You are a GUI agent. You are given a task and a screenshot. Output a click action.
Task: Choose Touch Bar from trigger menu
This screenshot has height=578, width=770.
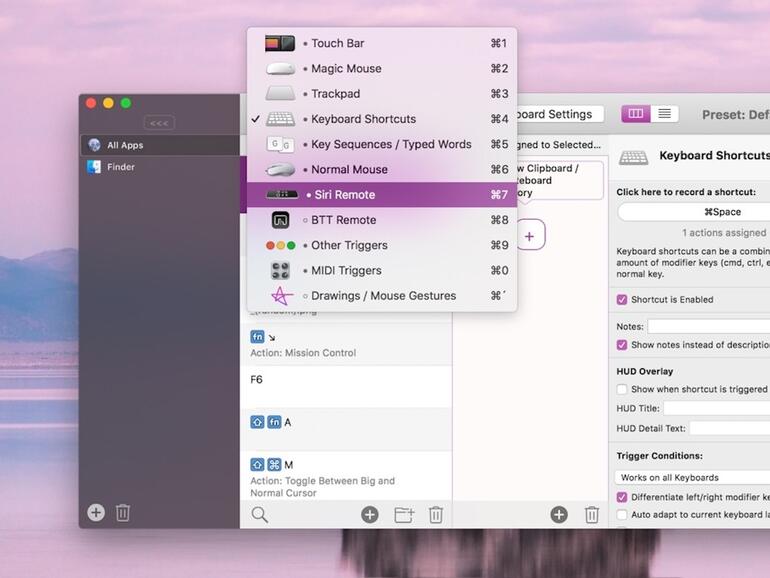coord(382,43)
